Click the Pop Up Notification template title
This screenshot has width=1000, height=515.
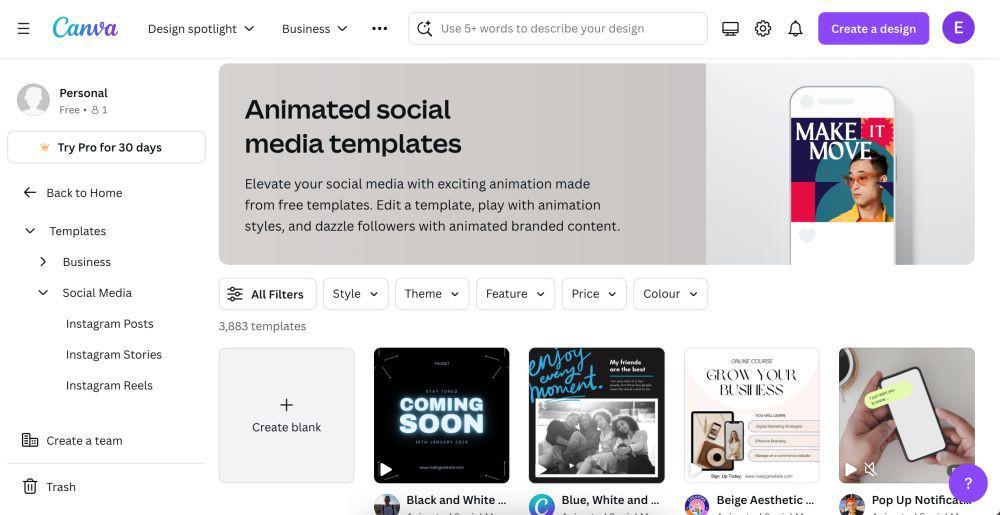tap(922, 500)
